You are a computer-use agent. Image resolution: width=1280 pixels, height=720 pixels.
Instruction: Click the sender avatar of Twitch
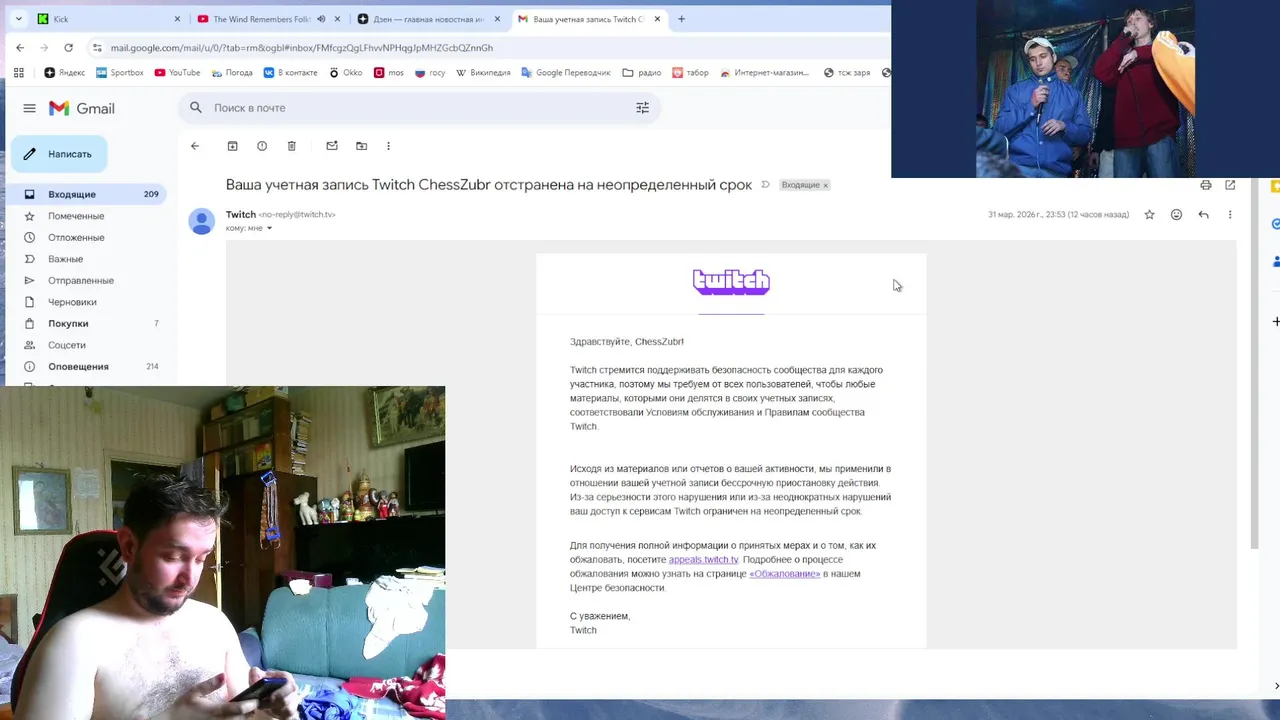202,221
